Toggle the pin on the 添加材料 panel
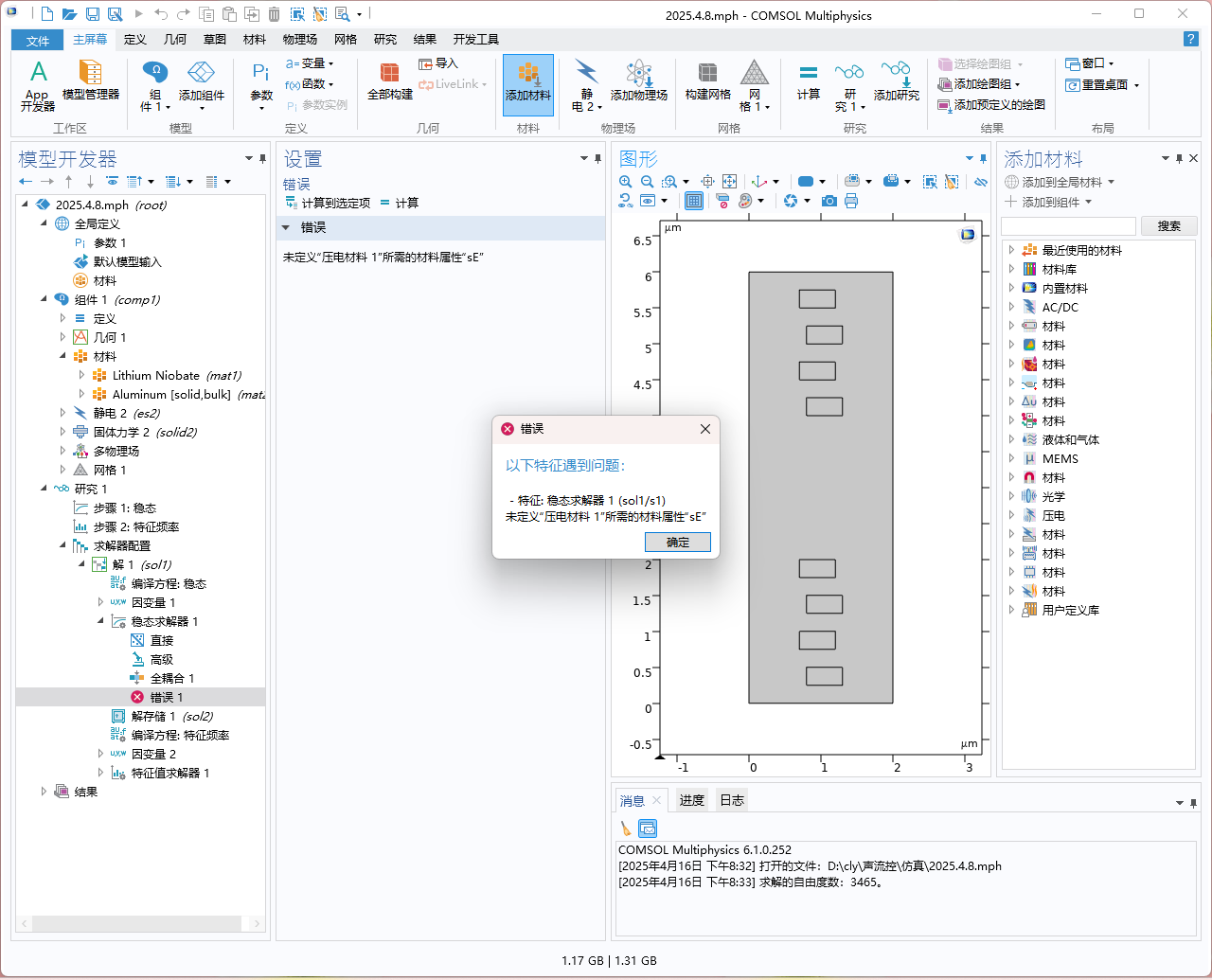 pyautogui.click(x=1179, y=159)
